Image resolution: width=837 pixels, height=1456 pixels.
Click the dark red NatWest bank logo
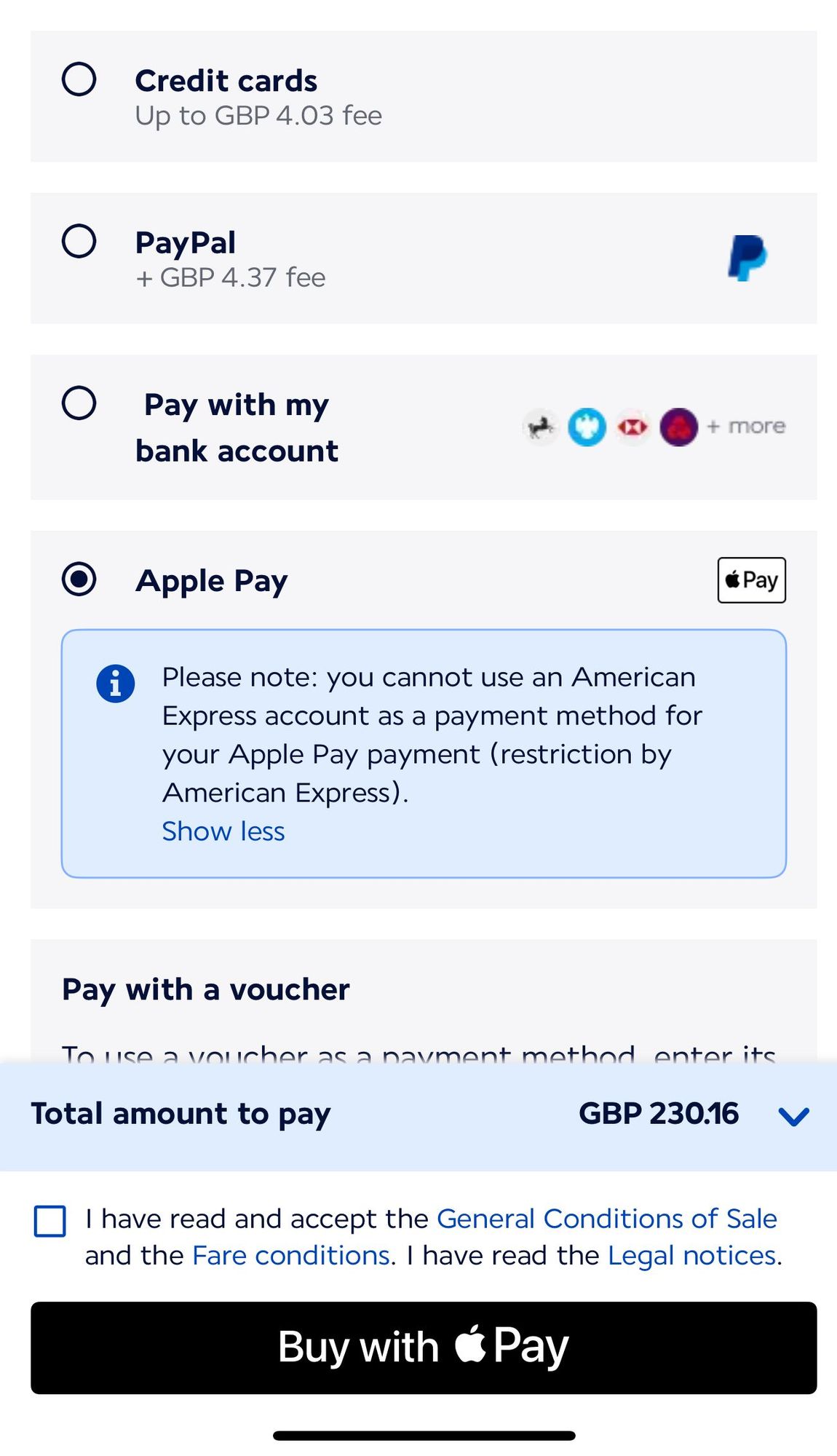[x=678, y=427]
